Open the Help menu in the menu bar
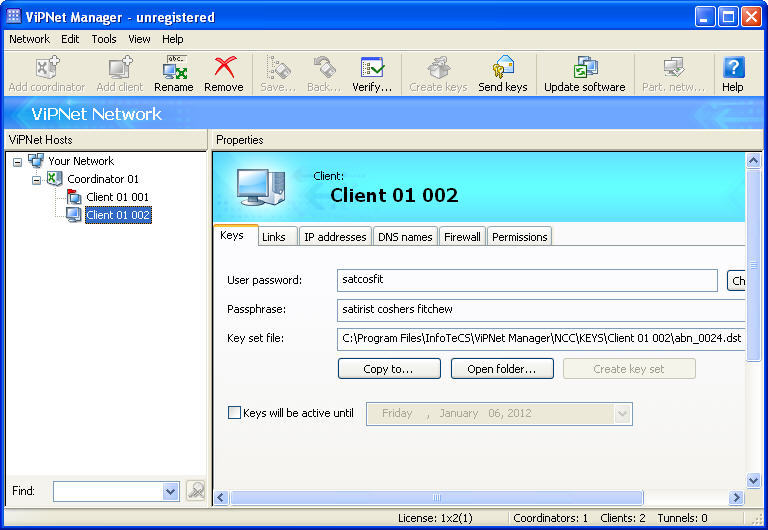The height and width of the screenshot is (530, 768). (172, 39)
